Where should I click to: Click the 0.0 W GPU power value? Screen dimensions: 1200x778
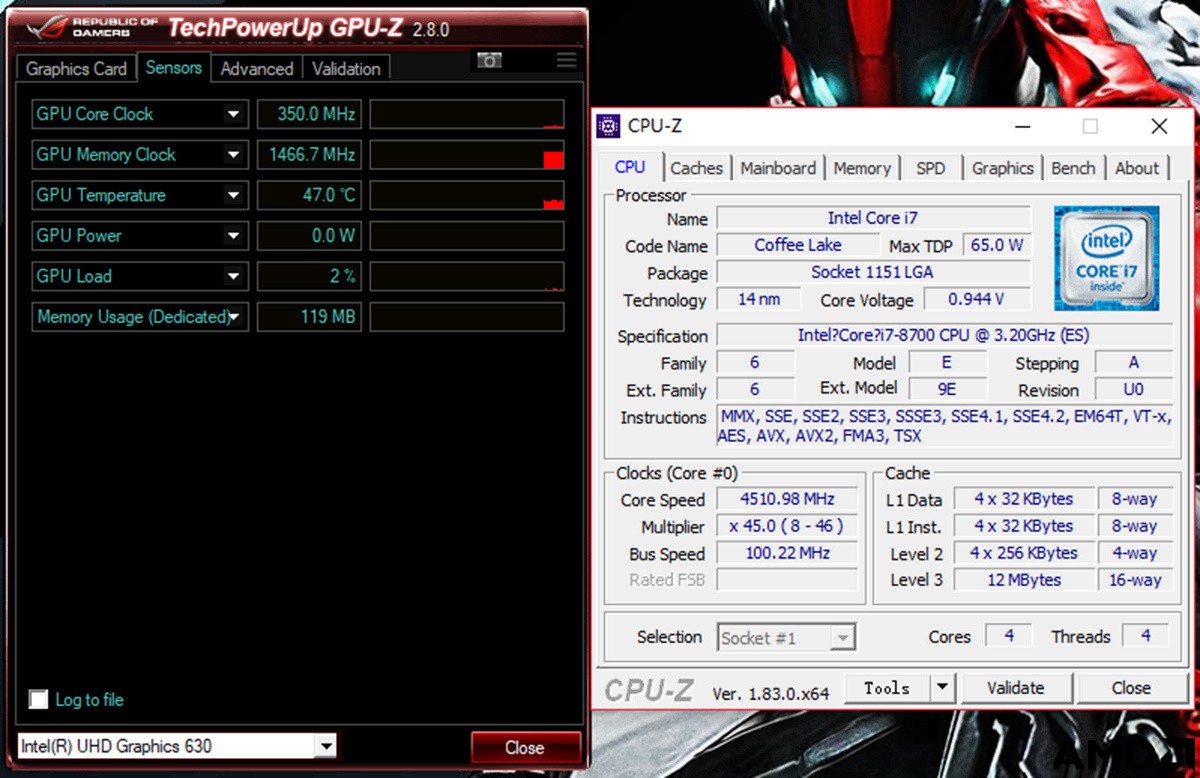(x=309, y=236)
